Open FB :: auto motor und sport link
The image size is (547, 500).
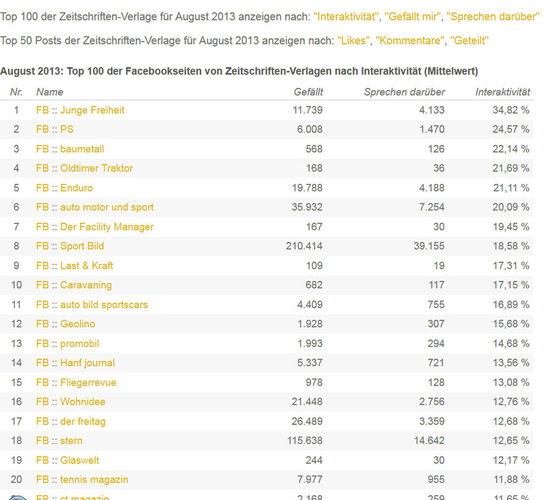[95, 207]
